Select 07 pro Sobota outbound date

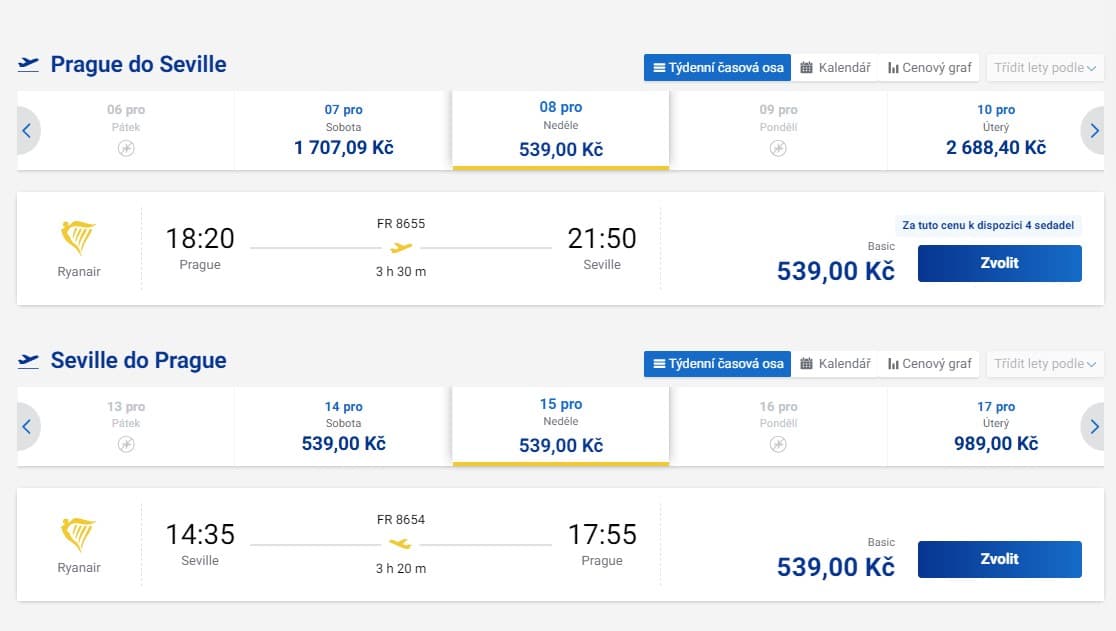pyautogui.click(x=343, y=130)
